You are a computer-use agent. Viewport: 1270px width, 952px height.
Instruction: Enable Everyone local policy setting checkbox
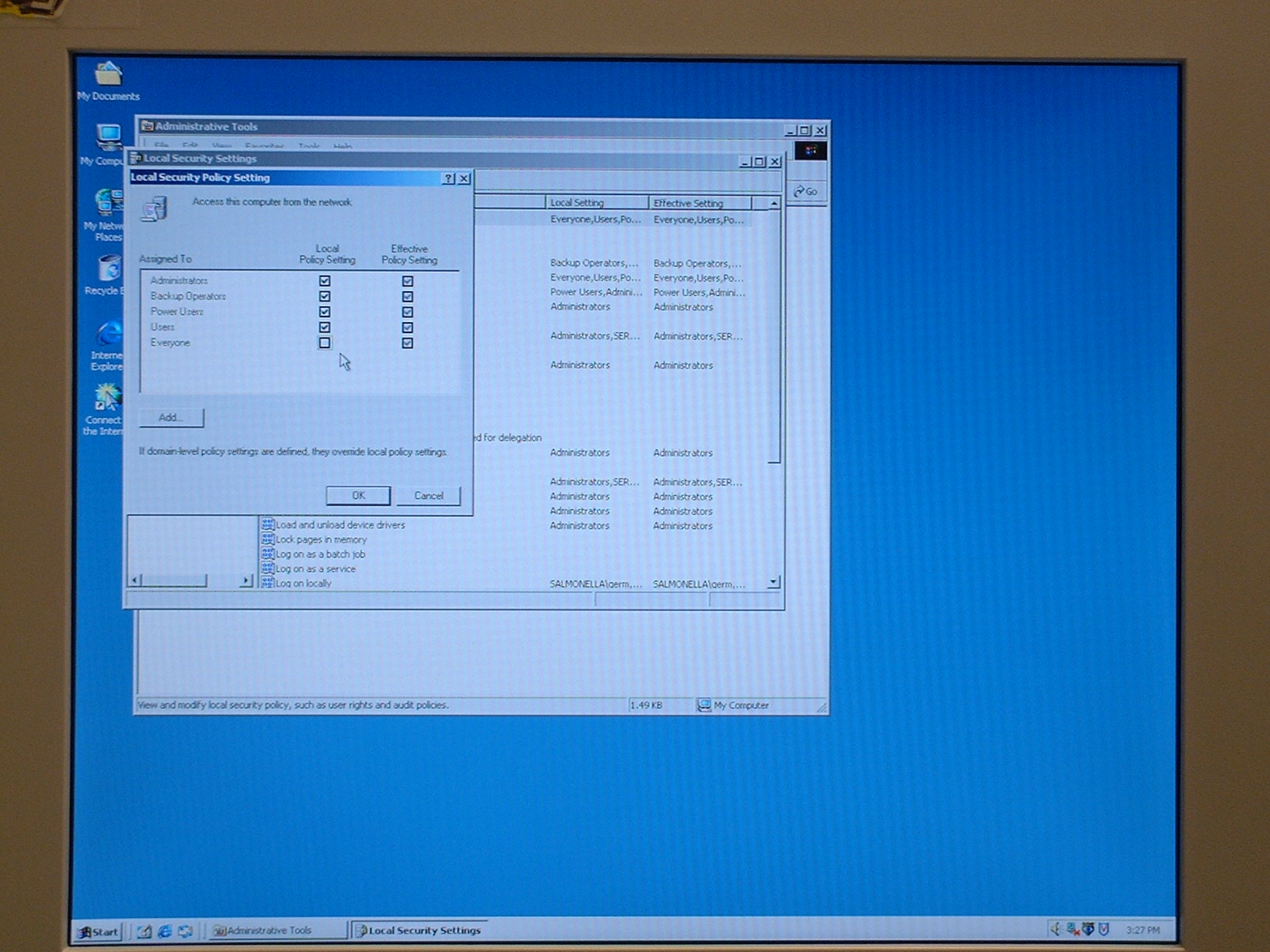(x=325, y=343)
